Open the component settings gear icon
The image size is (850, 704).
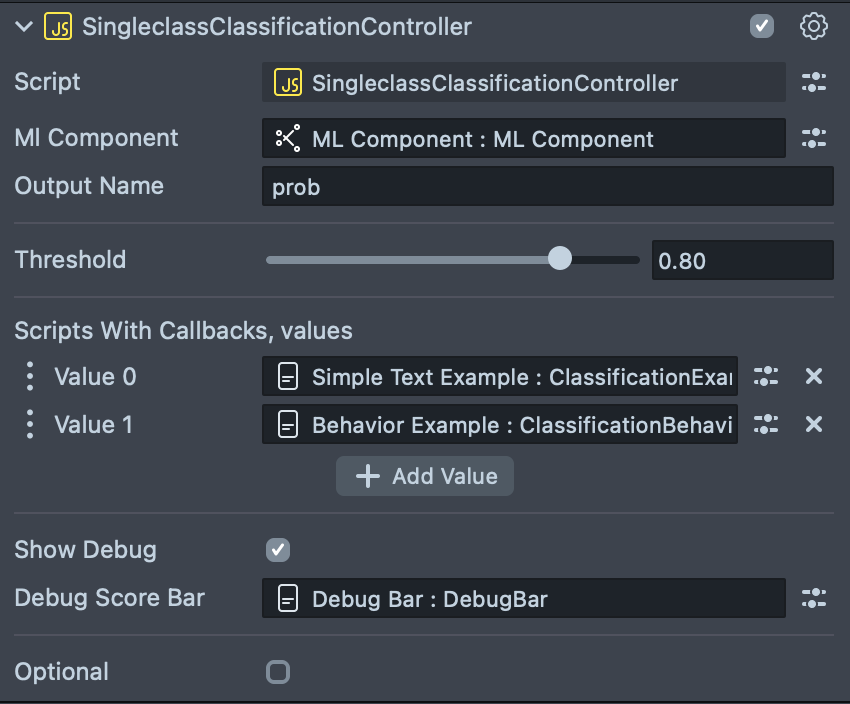coord(814,27)
